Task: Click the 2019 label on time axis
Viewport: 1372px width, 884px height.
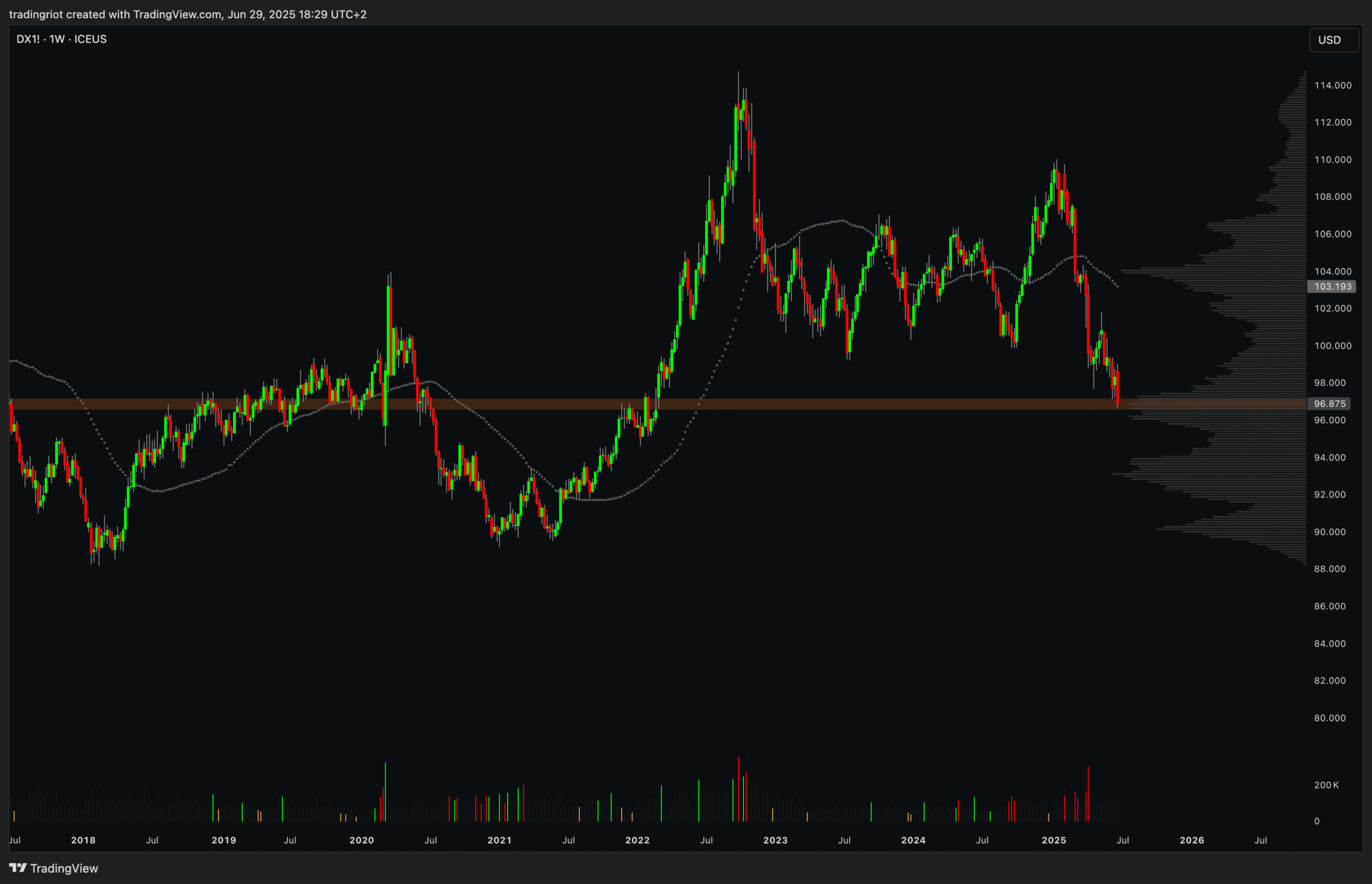Action: click(x=224, y=840)
